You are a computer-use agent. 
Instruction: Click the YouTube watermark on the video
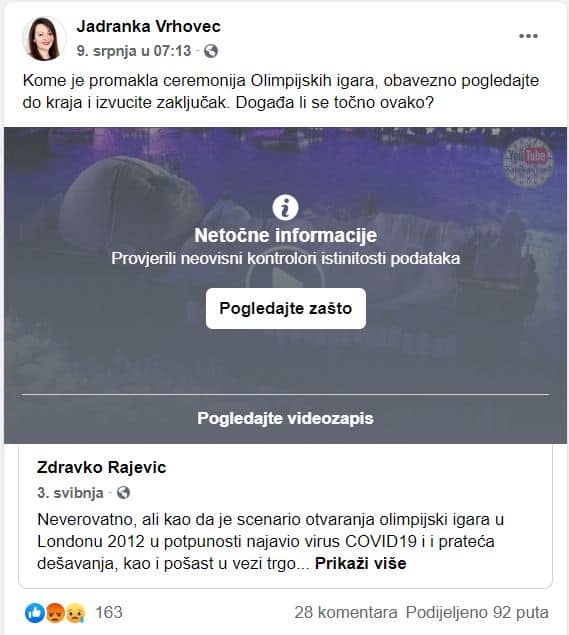528,162
